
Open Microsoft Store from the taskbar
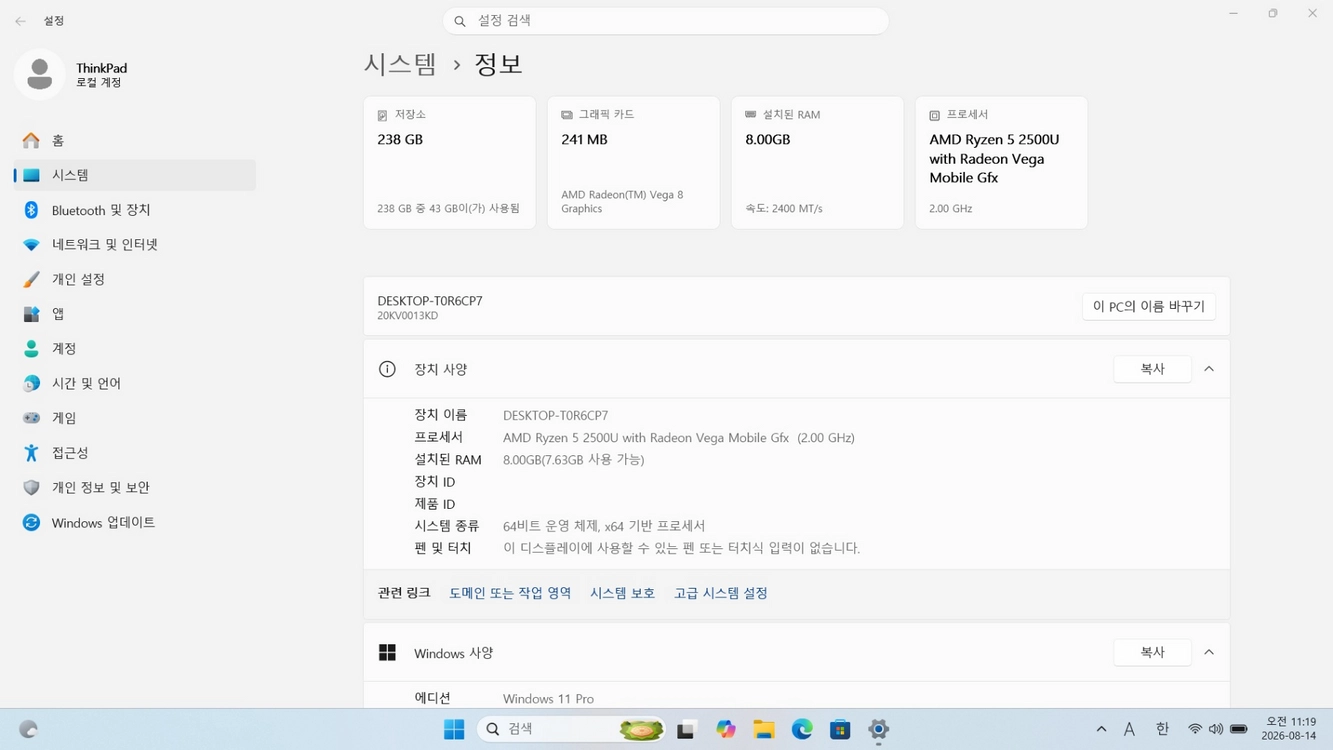click(x=840, y=730)
